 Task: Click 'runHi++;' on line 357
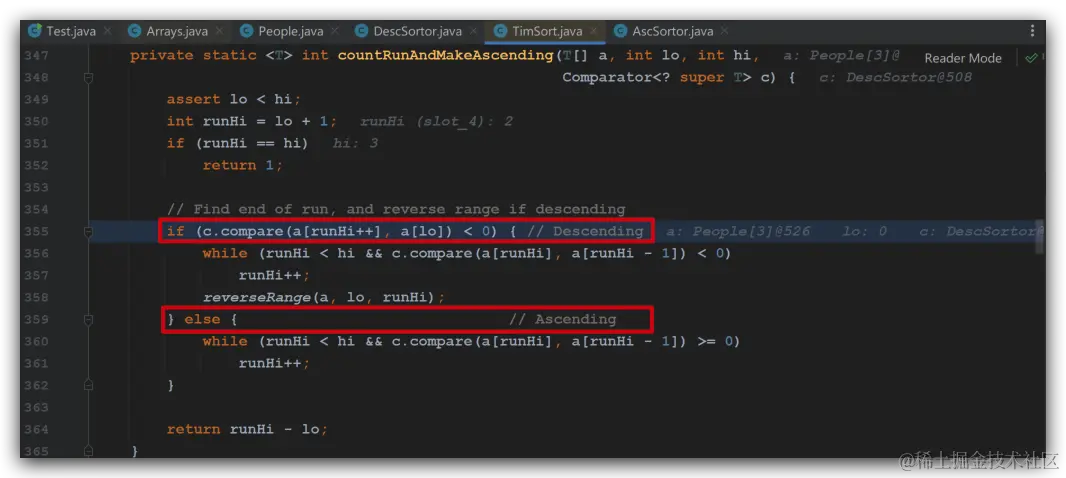pyautogui.click(x=274, y=275)
